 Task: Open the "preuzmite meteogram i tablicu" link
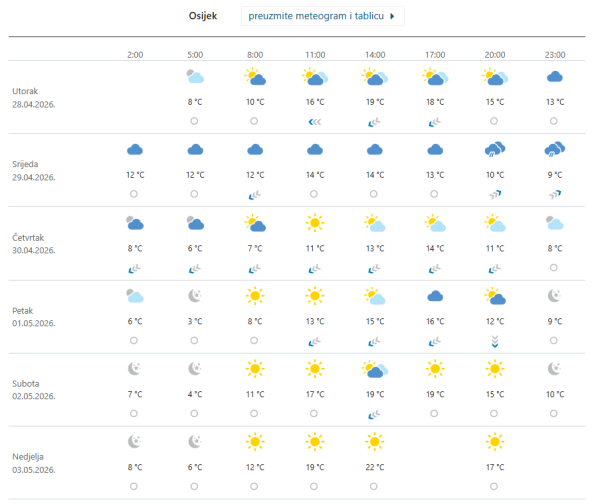click(321, 17)
